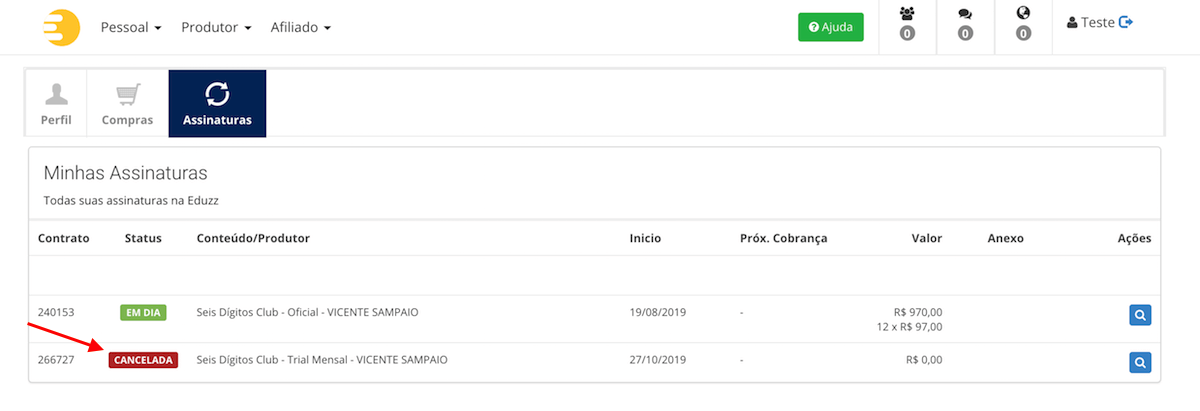Viewport: 1200px width, 411px height.
Task: Click the red CANCELADA status badge
Action: (144, 360)
